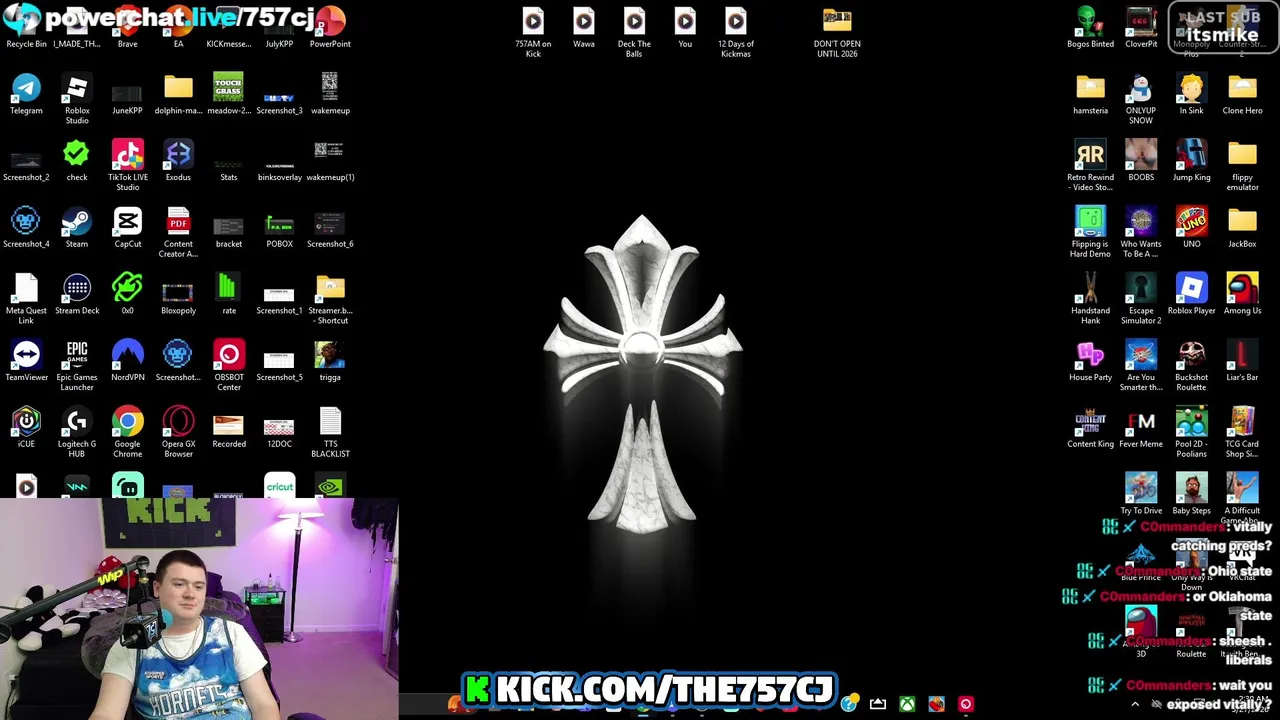
Task: Open the Wawa media file
Action: click(584, 28)
